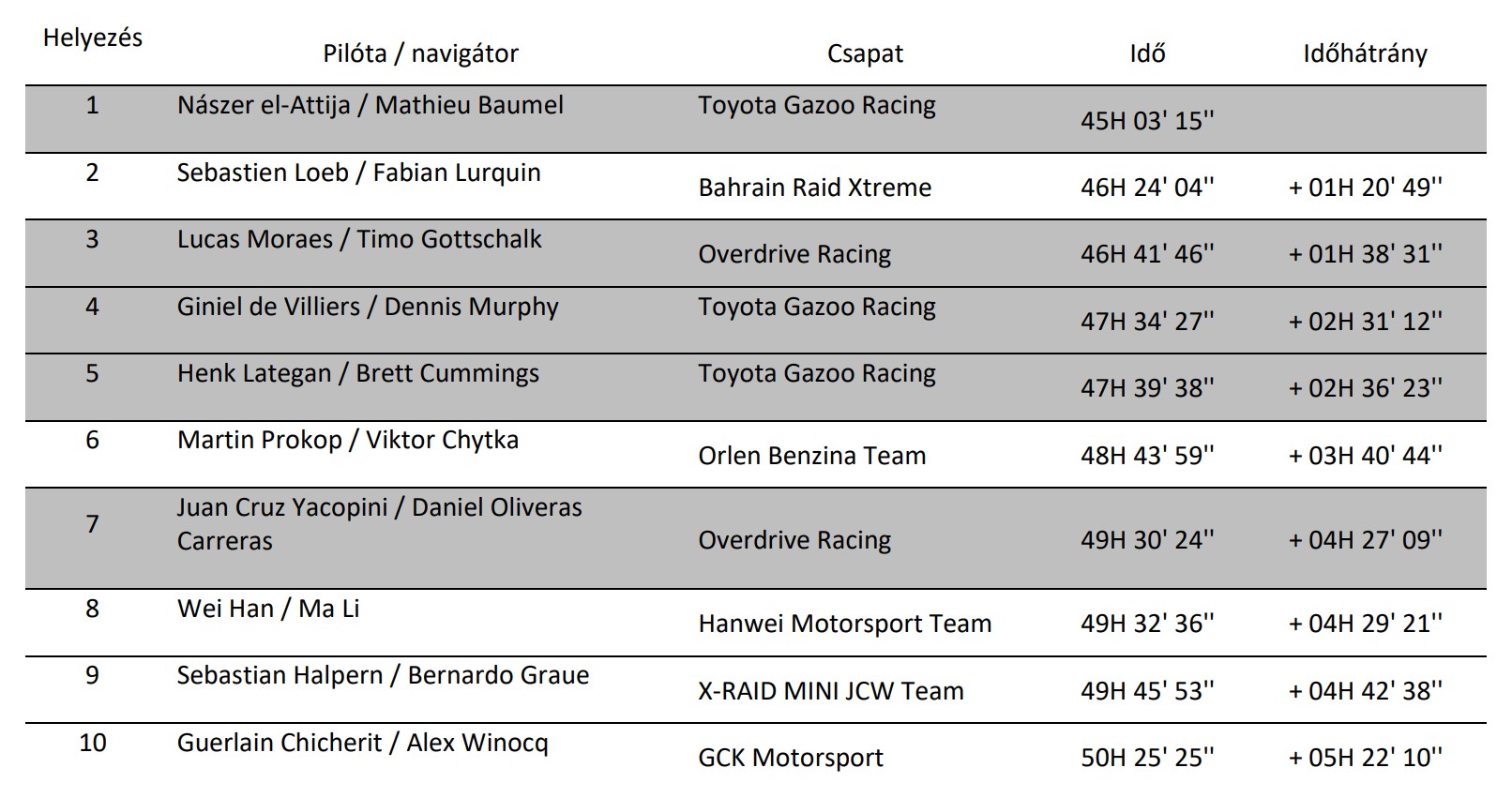Click Sebastien Loeb / Fabian Lurquin entry

pyautogui.click(x=358, y=173)
